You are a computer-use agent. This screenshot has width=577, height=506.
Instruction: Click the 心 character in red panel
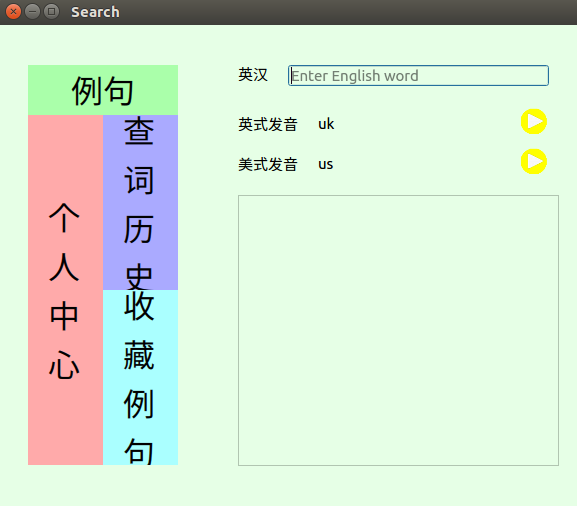pyautogui.click(x=64, y=365)
